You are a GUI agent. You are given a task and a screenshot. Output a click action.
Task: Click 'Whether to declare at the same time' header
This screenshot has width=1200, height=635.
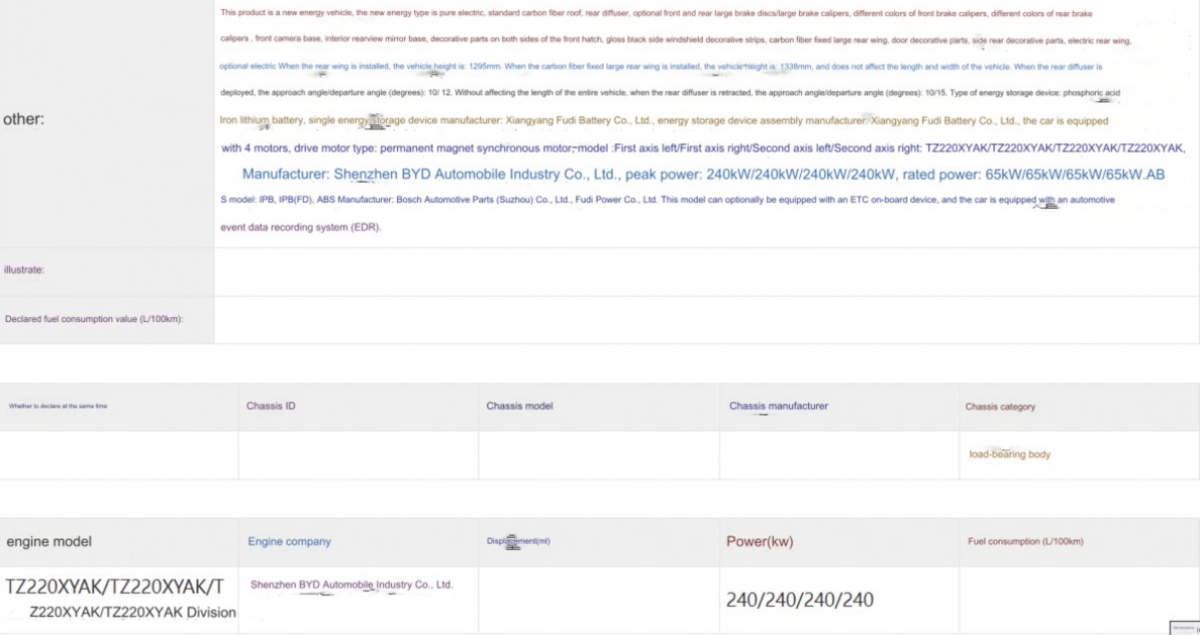[x=58, y=407]
